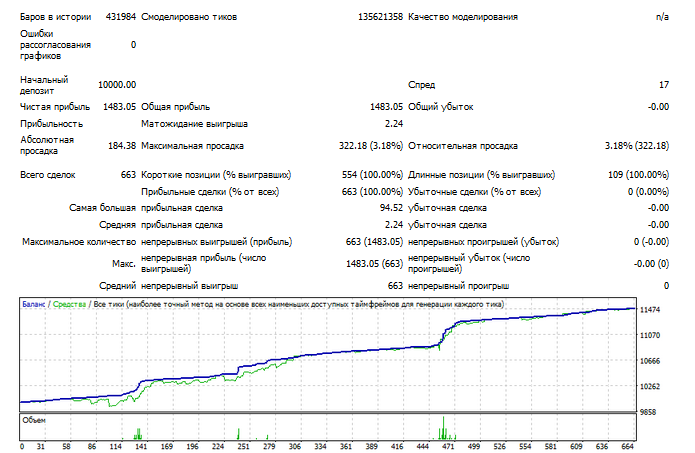Click the 'Короткие позиции (% выигравших)' label
This screenshot has width=695, height=453.
tap(216, 175)
